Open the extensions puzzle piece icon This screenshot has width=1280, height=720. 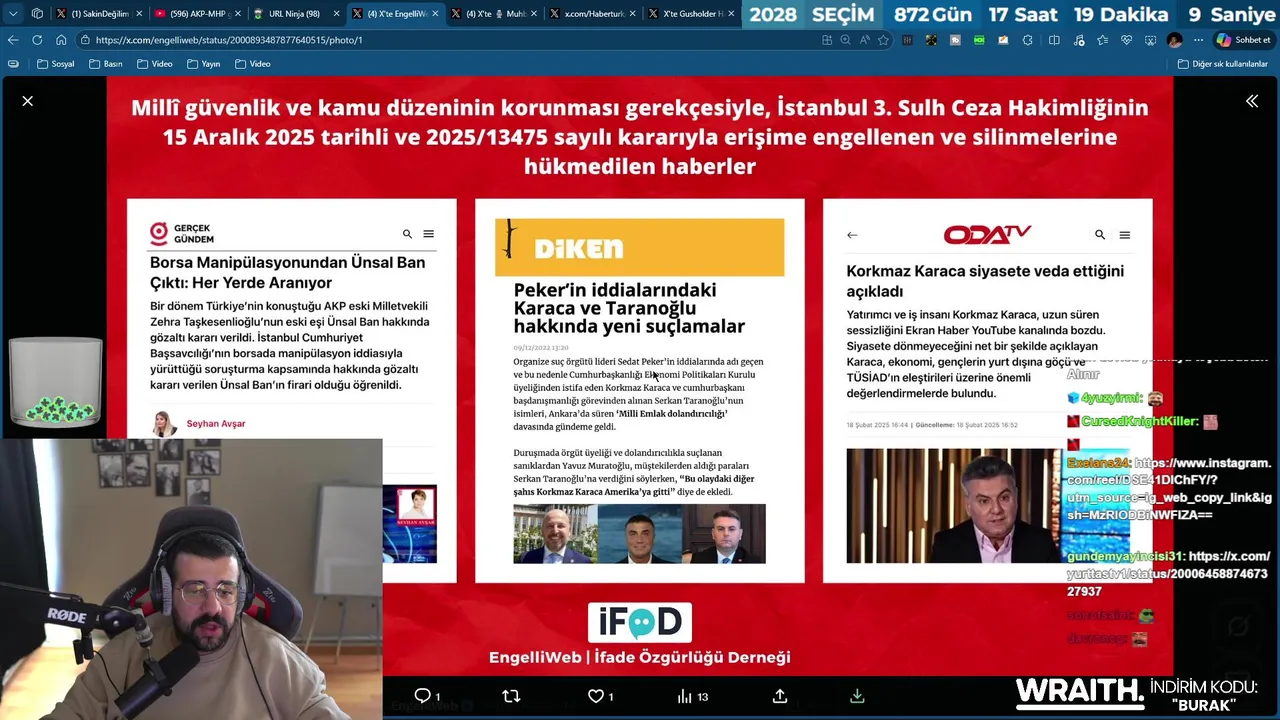[1028, 40]
